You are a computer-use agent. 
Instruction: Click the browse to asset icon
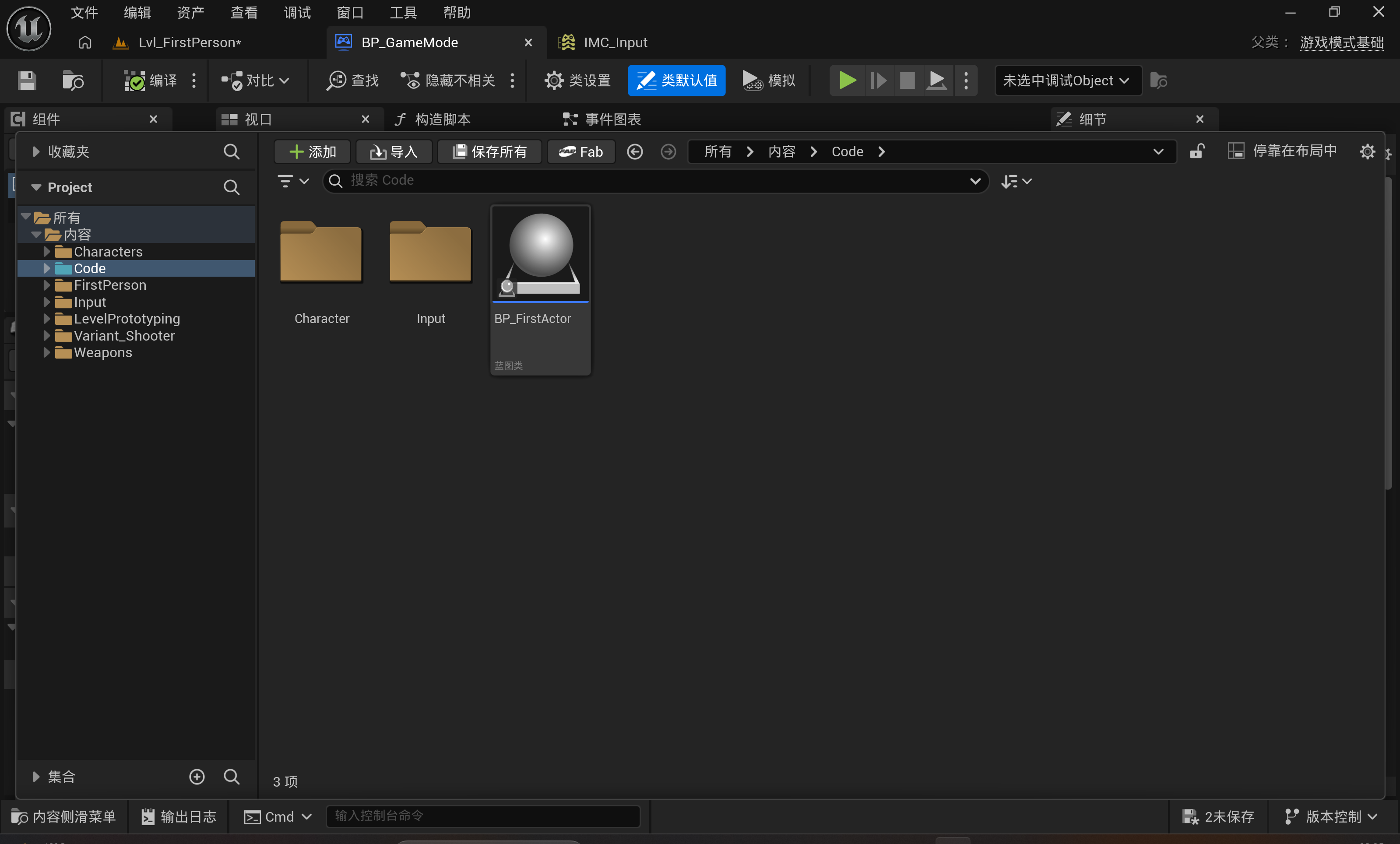(73, 80)
